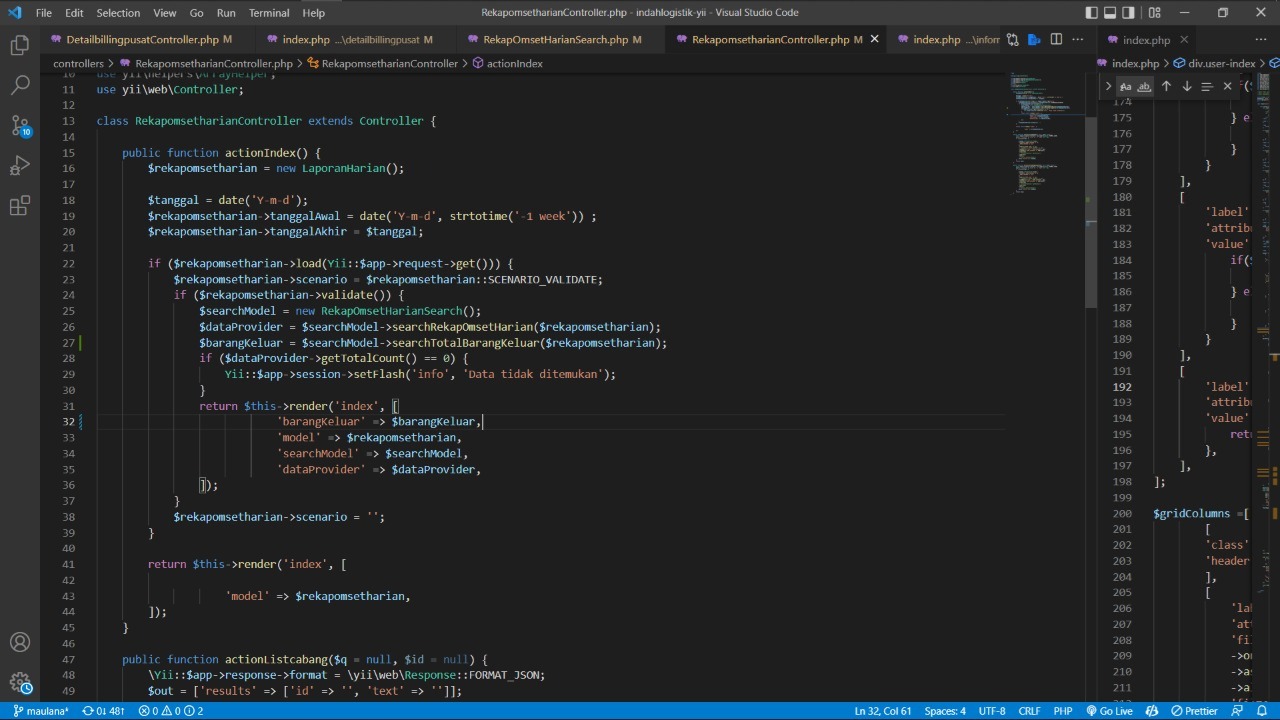The image size is (1280, 720).
Task: Toggle the bottom panel layout button
Action: [x=1110, y=13]
